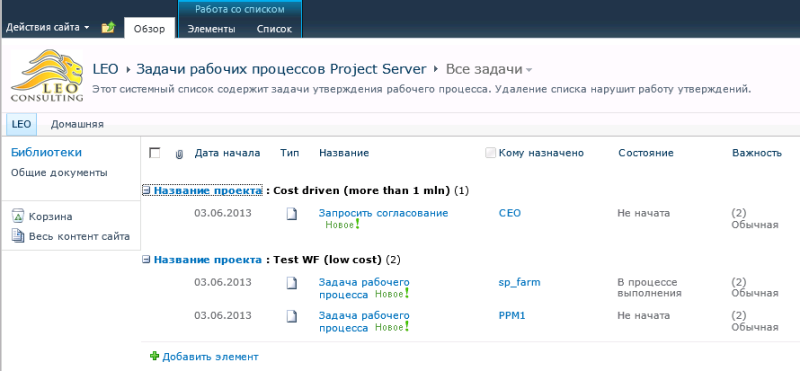Screen dimensions: 800x371
Task: Open the Список ribbon tab
Action: (x=274, y=29)
